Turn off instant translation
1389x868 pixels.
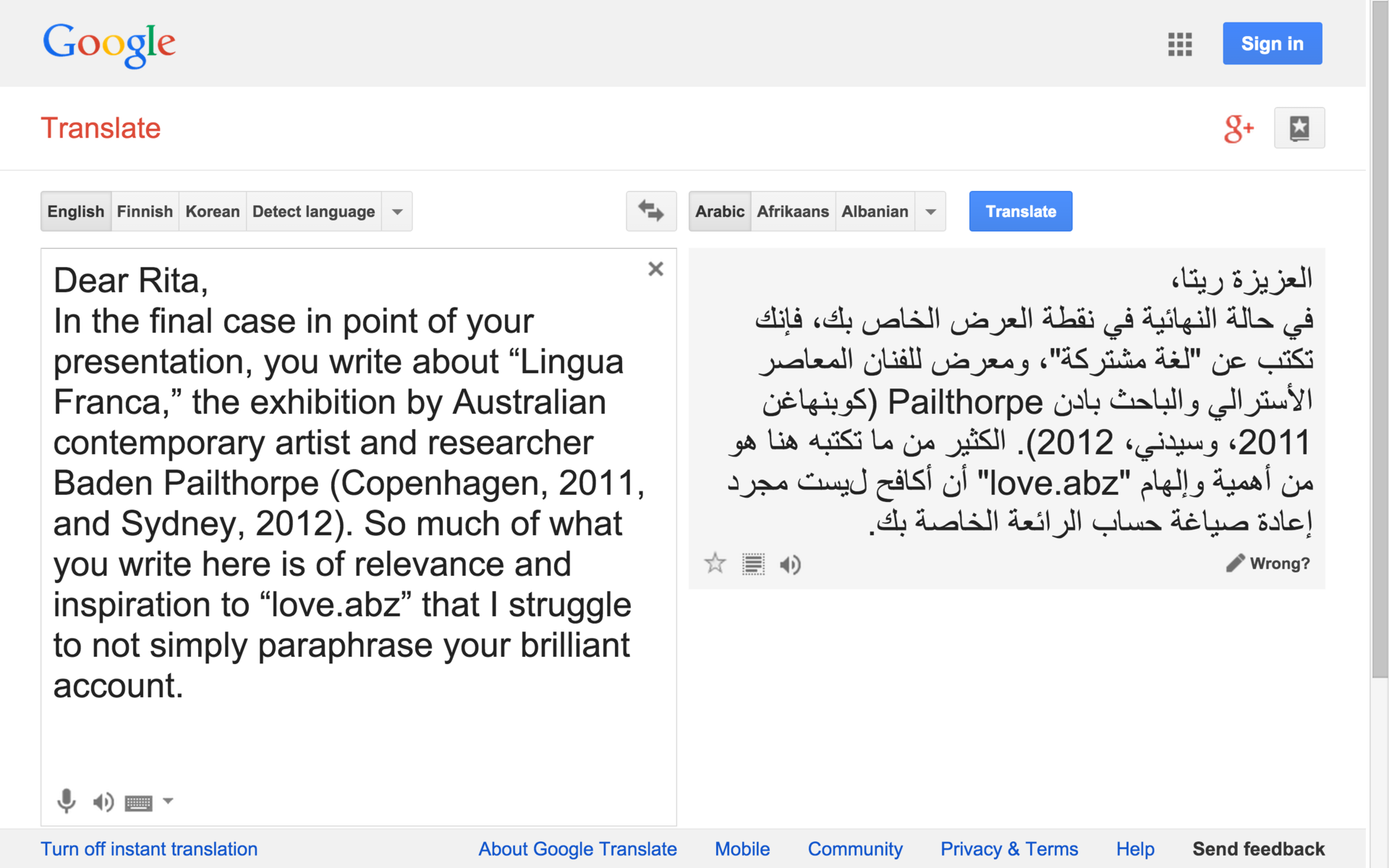coord(149,849)
